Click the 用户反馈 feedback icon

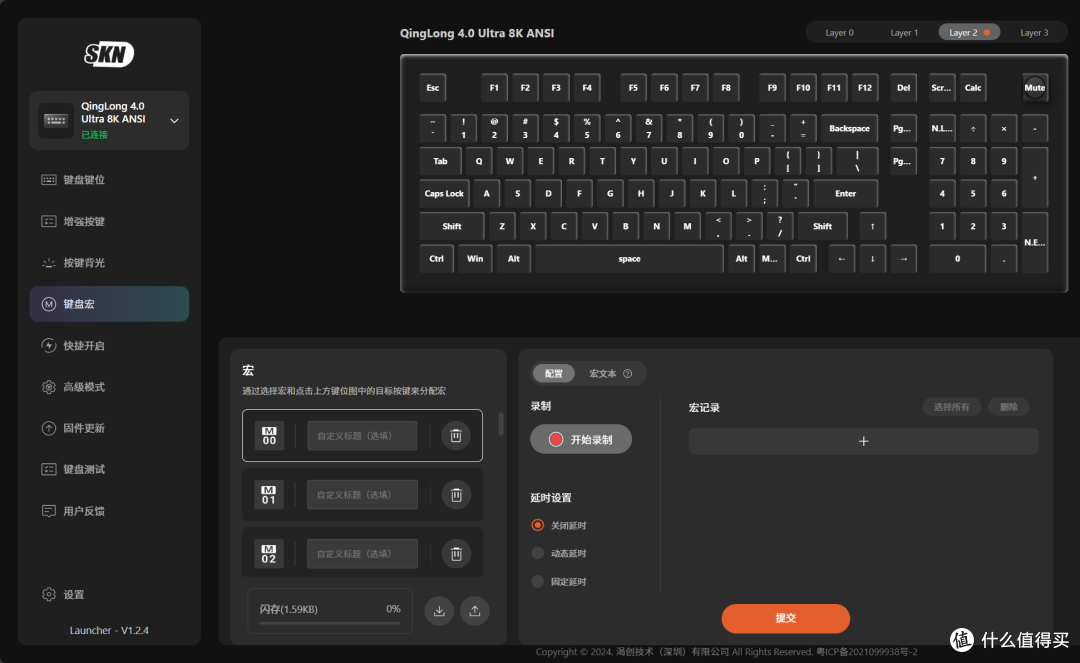pos(48,511)
